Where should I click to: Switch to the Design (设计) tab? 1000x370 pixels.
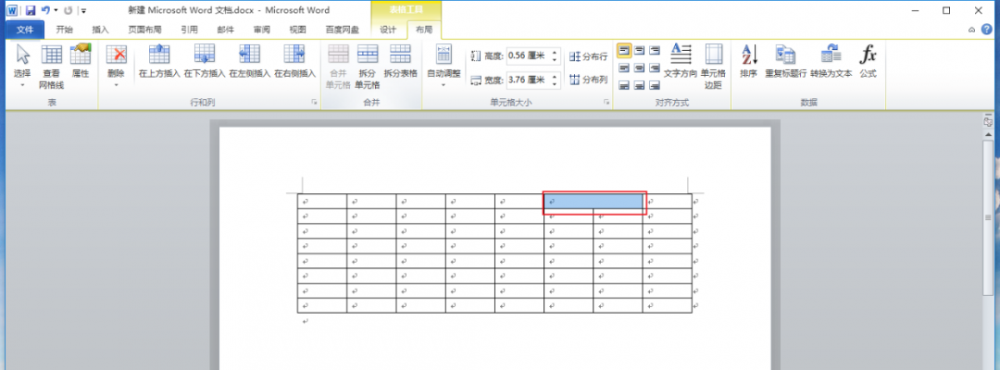click(388, 29)
